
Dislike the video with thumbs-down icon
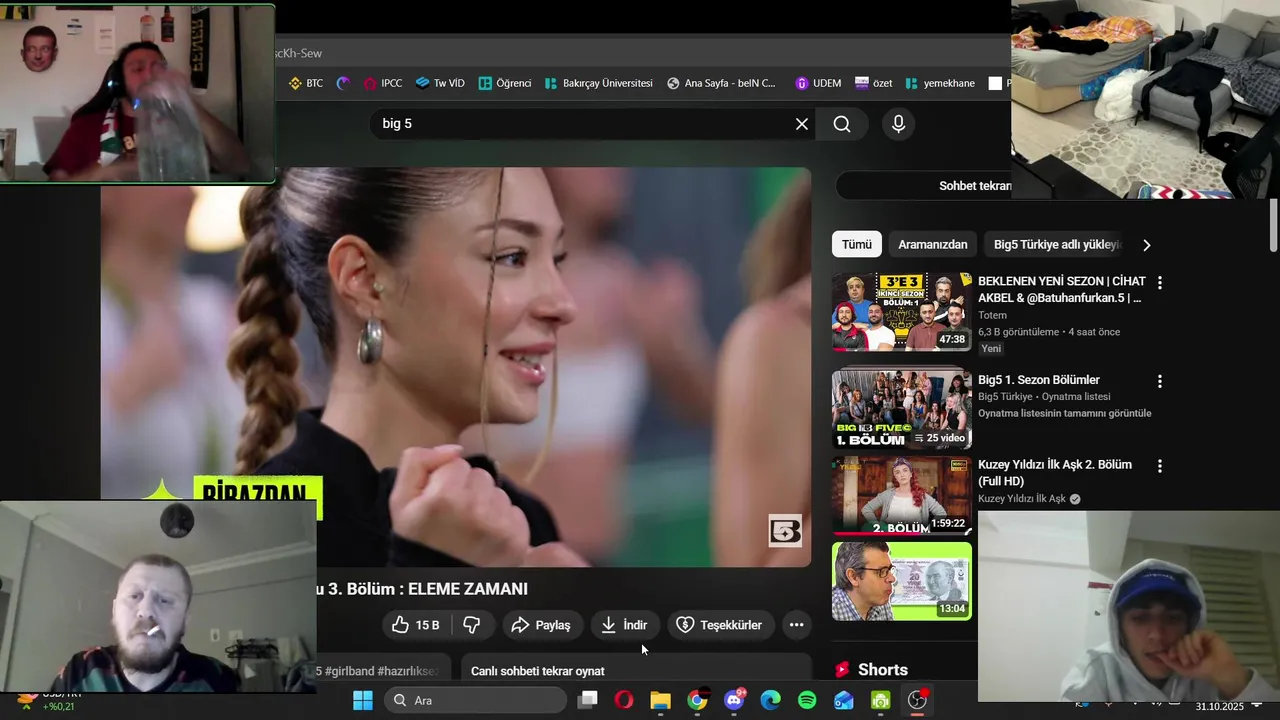click(472, 625)
